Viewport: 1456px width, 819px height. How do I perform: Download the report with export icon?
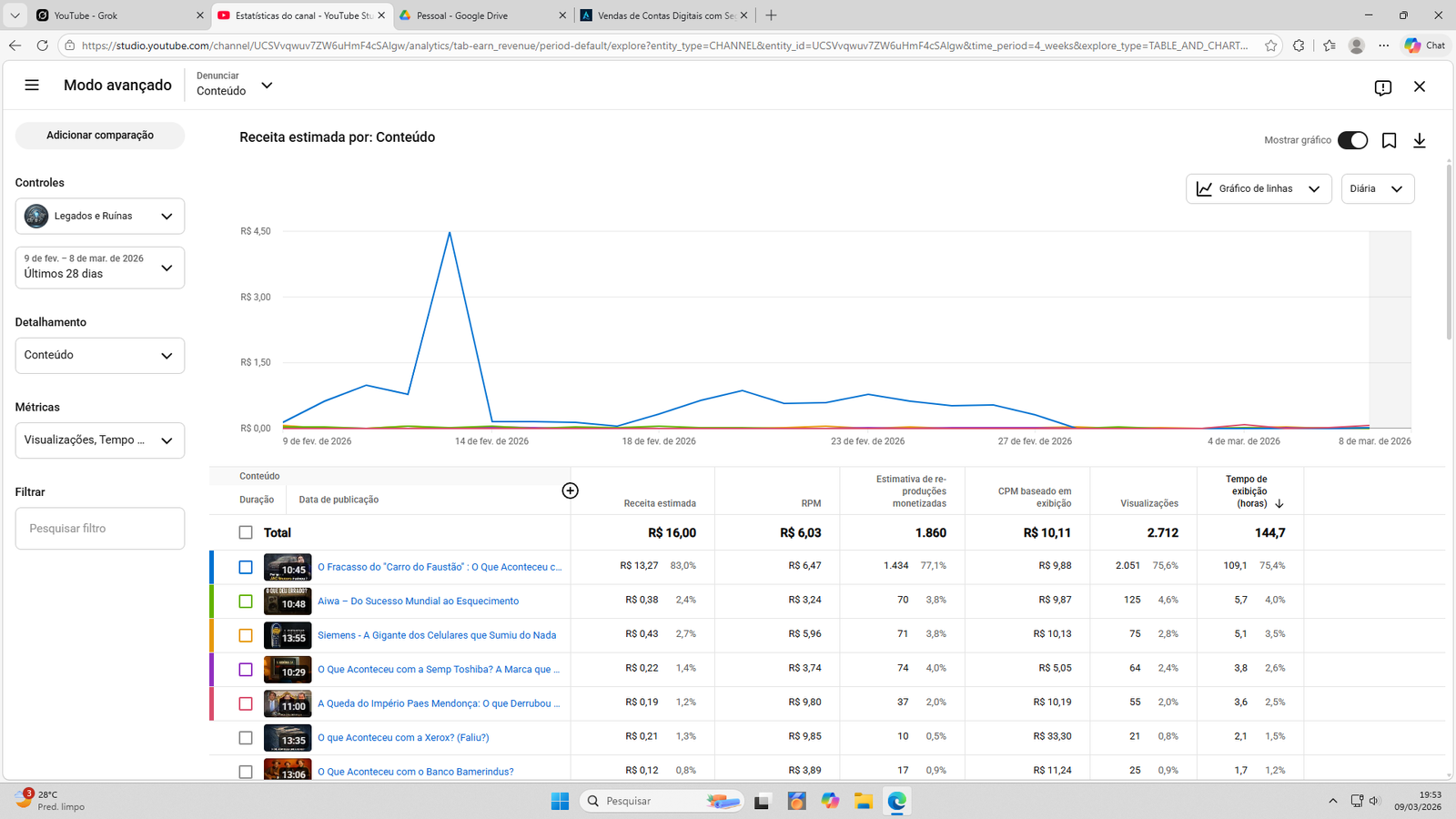click(x=1419, y=140)
